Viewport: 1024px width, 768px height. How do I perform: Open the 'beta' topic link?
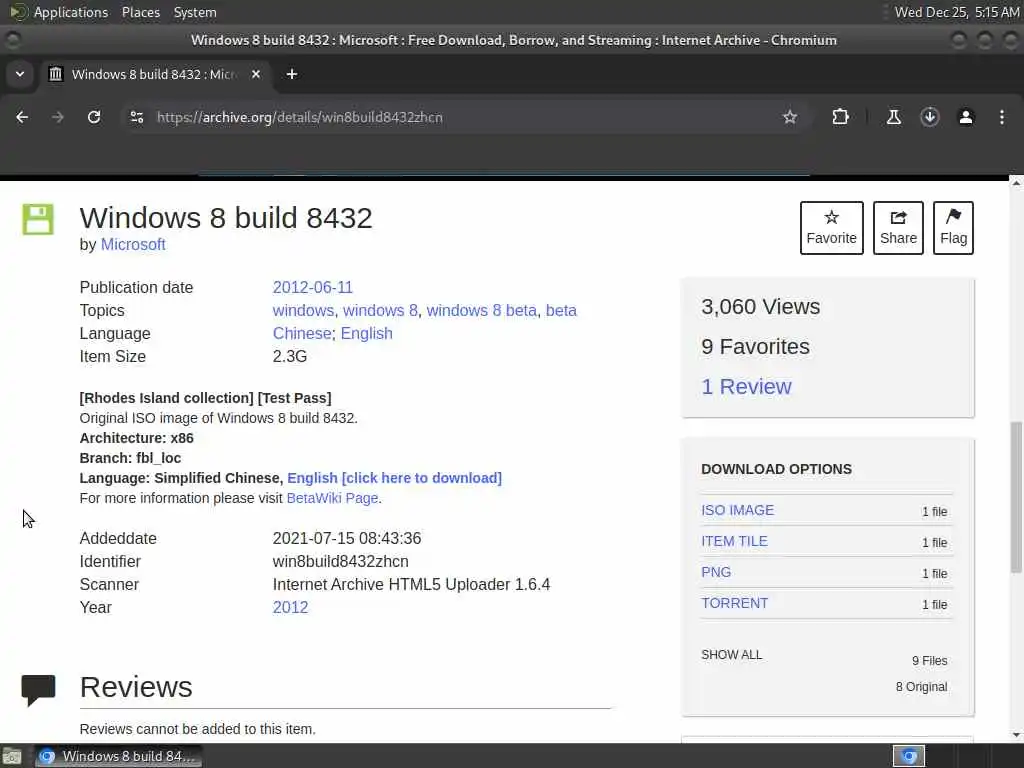coord(561,310)
